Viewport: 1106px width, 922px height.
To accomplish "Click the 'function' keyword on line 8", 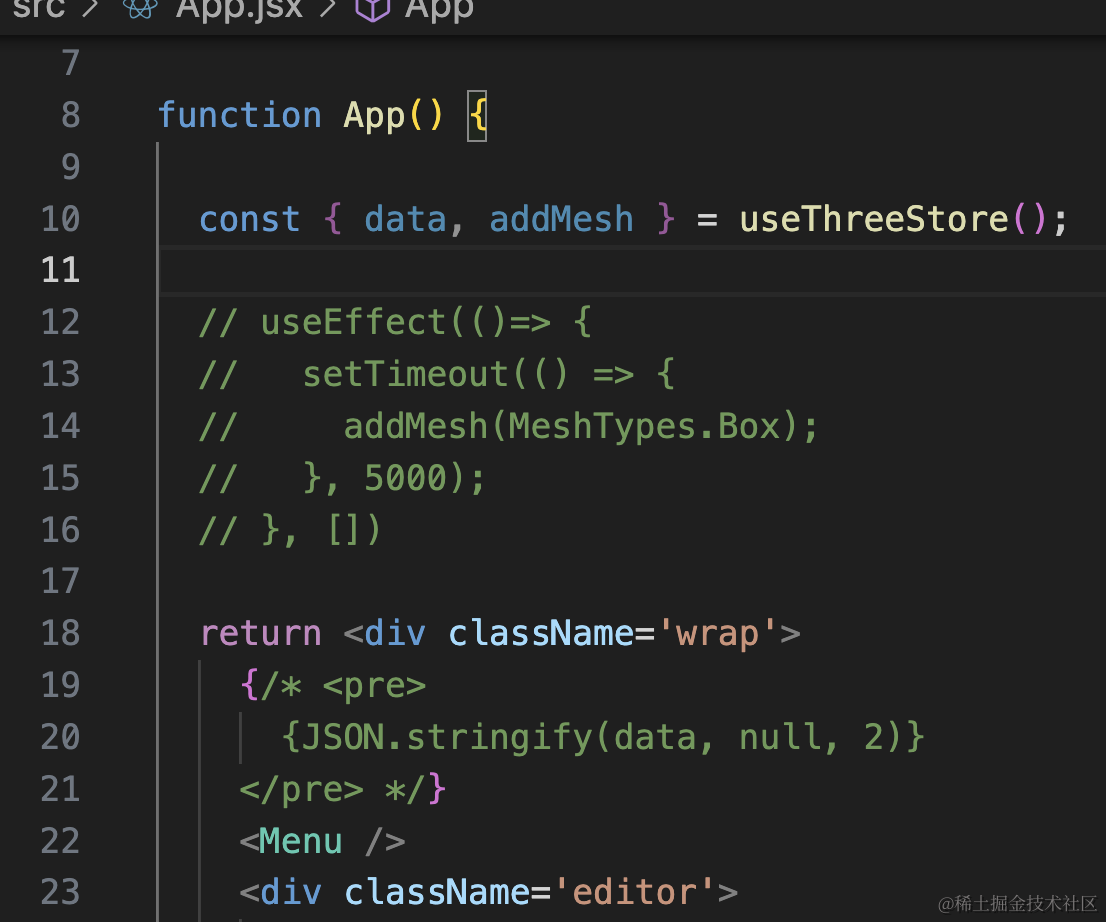I will click(240, 115).
